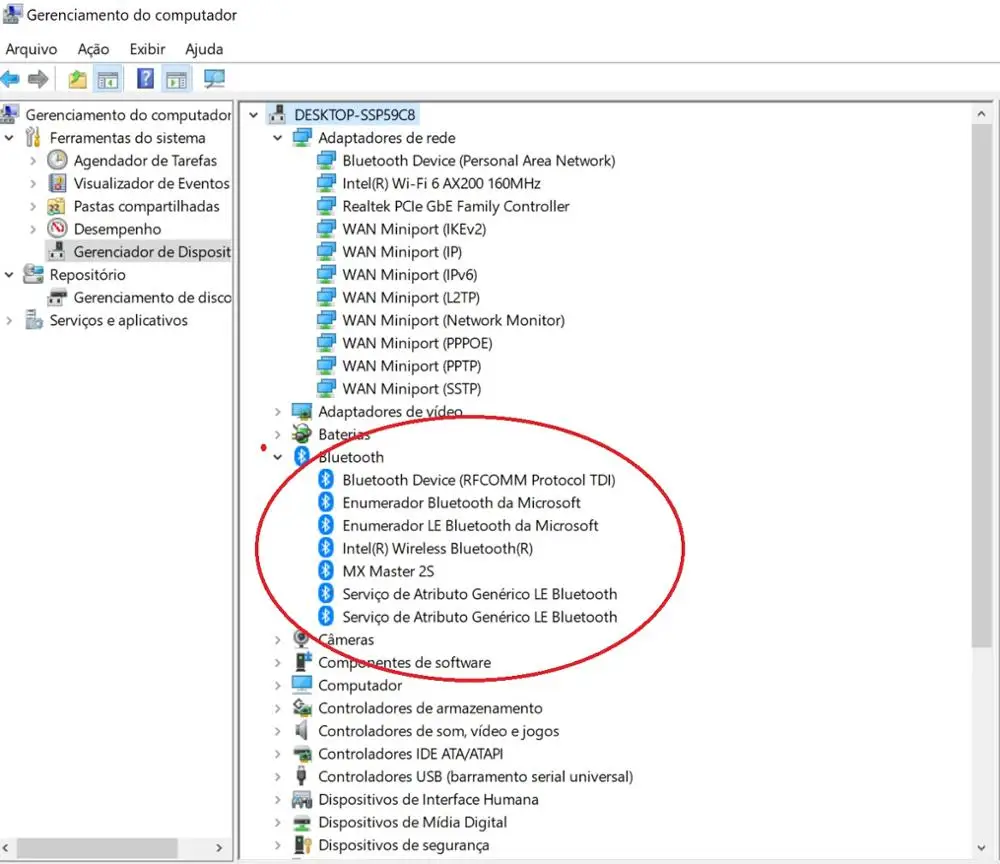
Task: Click the Pastas compartilhadas folder icon
Action: (x=56, y=207)
